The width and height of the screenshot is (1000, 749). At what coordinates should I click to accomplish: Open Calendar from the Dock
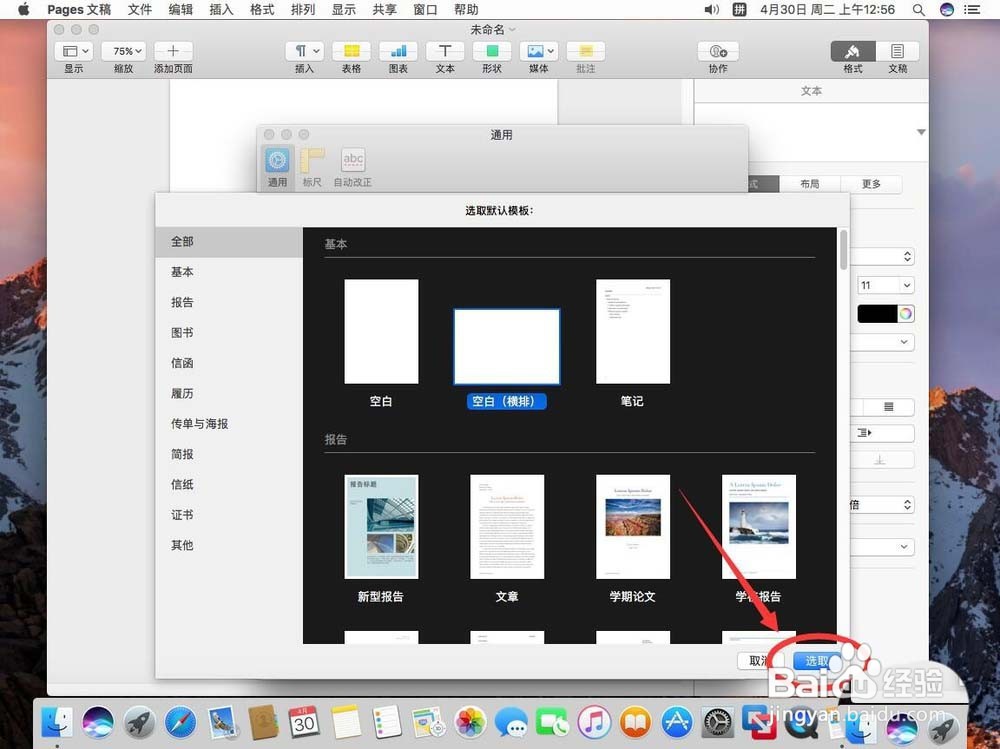(304, 723)
